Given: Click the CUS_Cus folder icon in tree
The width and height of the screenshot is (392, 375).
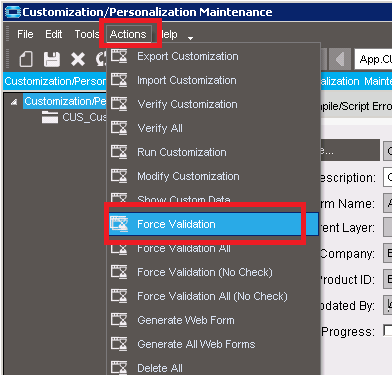Looking at the screenshot, I should 50,117.
